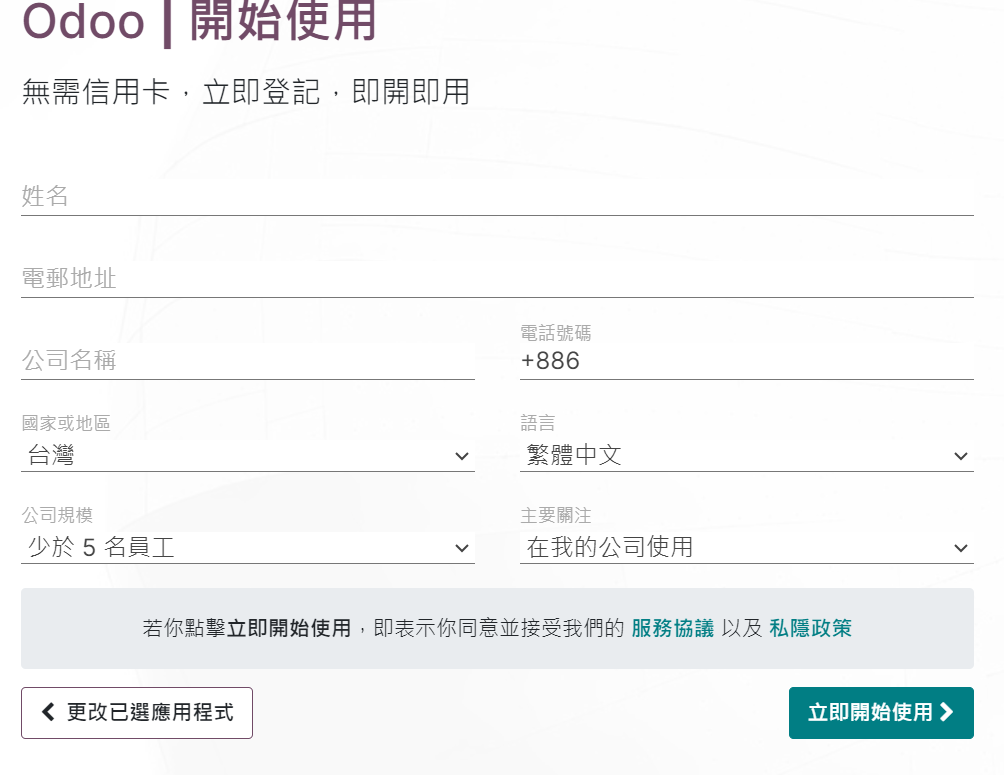Open the 私隱政策 link

[x=810, y=628]
